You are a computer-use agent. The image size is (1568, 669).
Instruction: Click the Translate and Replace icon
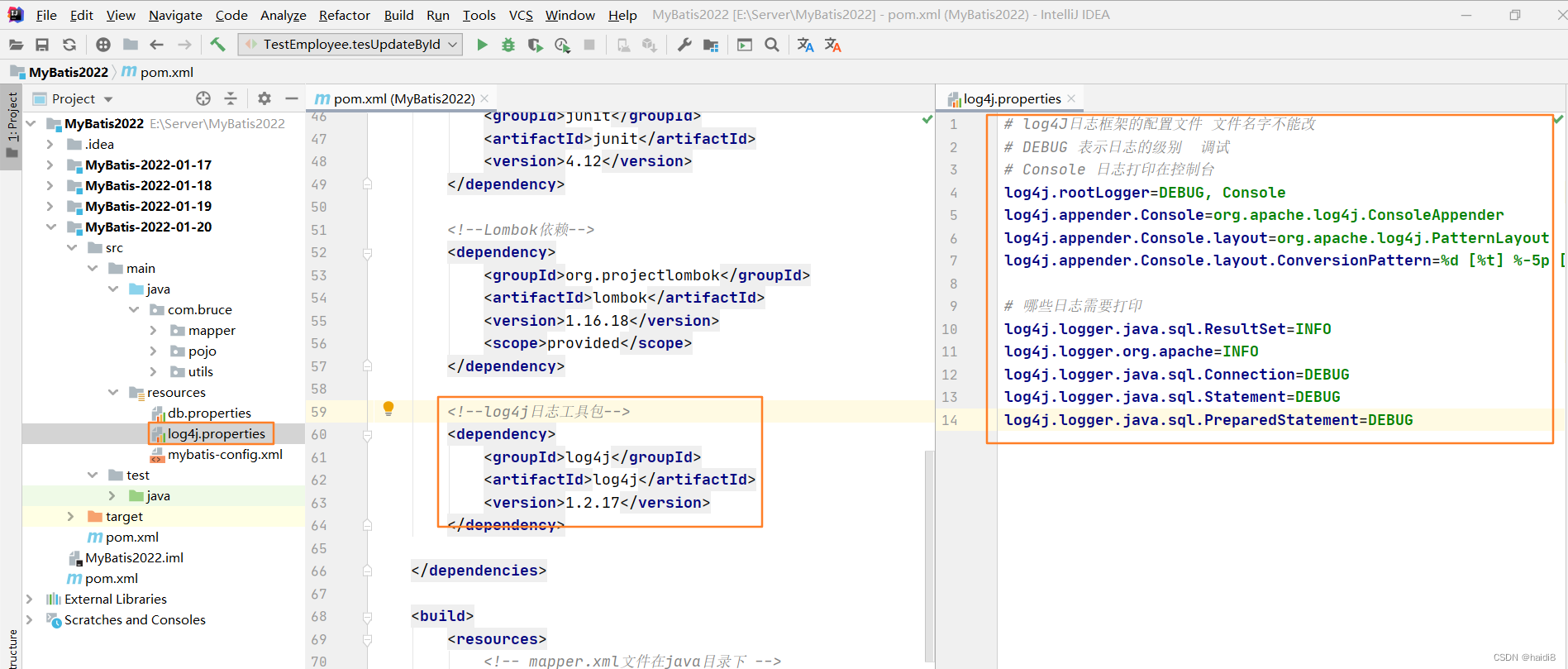pos(833,45)
